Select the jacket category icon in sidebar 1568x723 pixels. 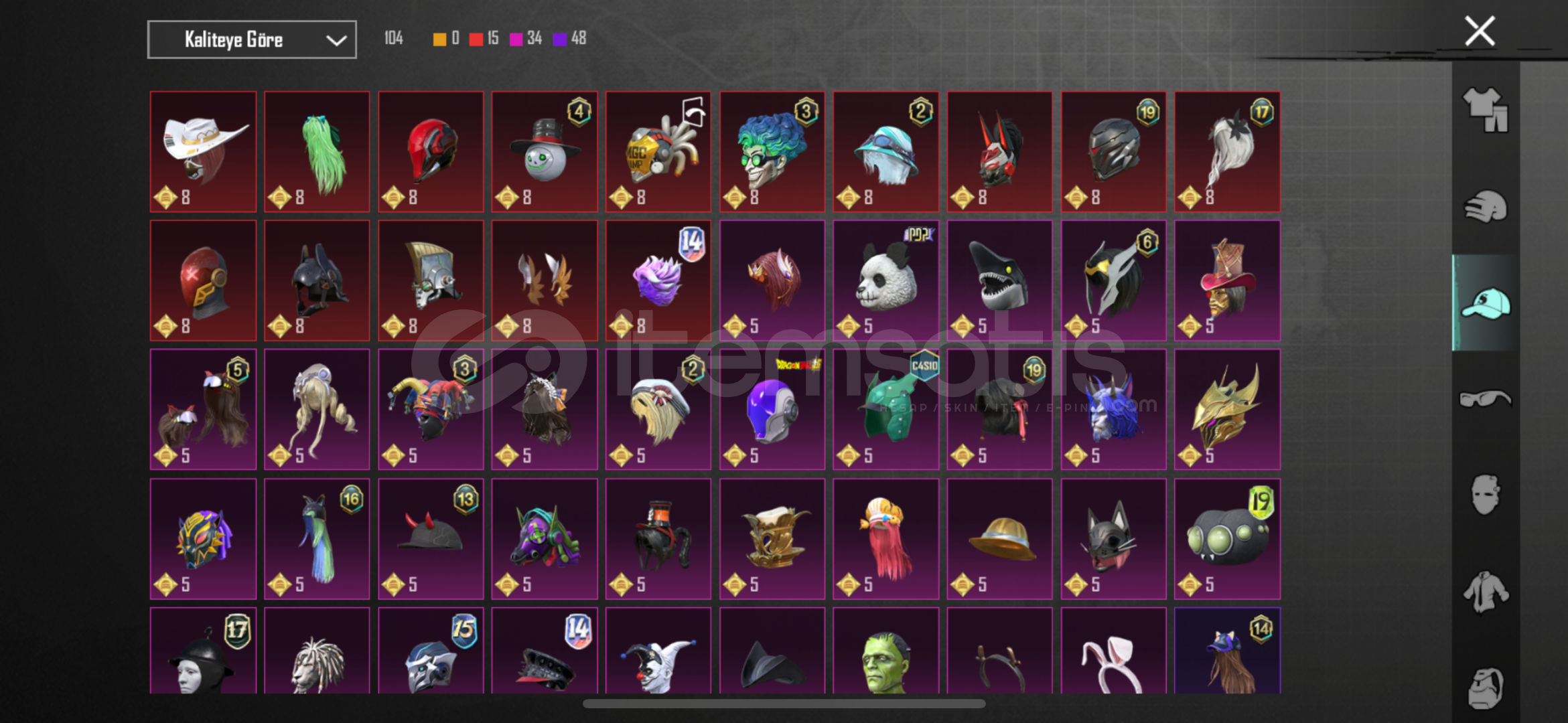[x=1485, y=592]
